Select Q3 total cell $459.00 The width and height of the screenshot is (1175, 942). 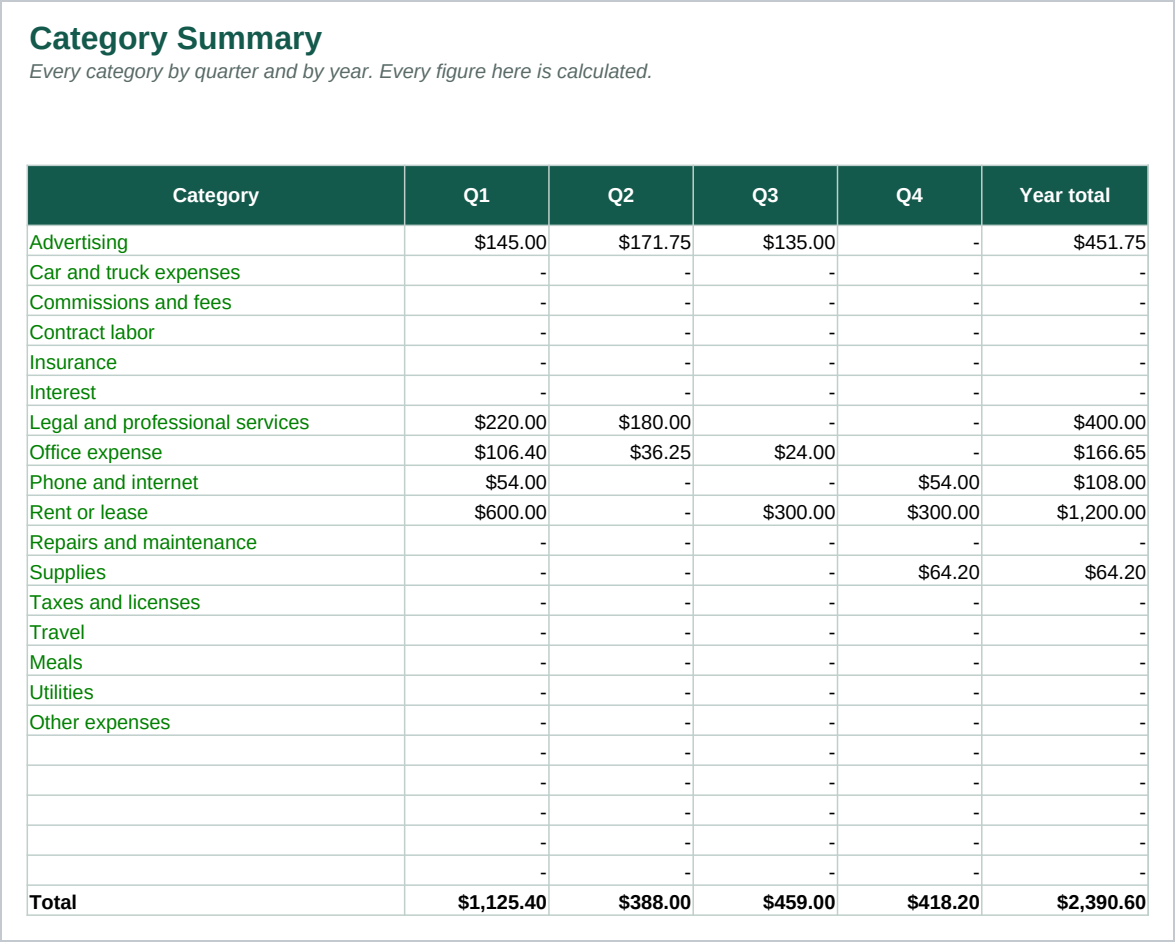coord(765,901)
